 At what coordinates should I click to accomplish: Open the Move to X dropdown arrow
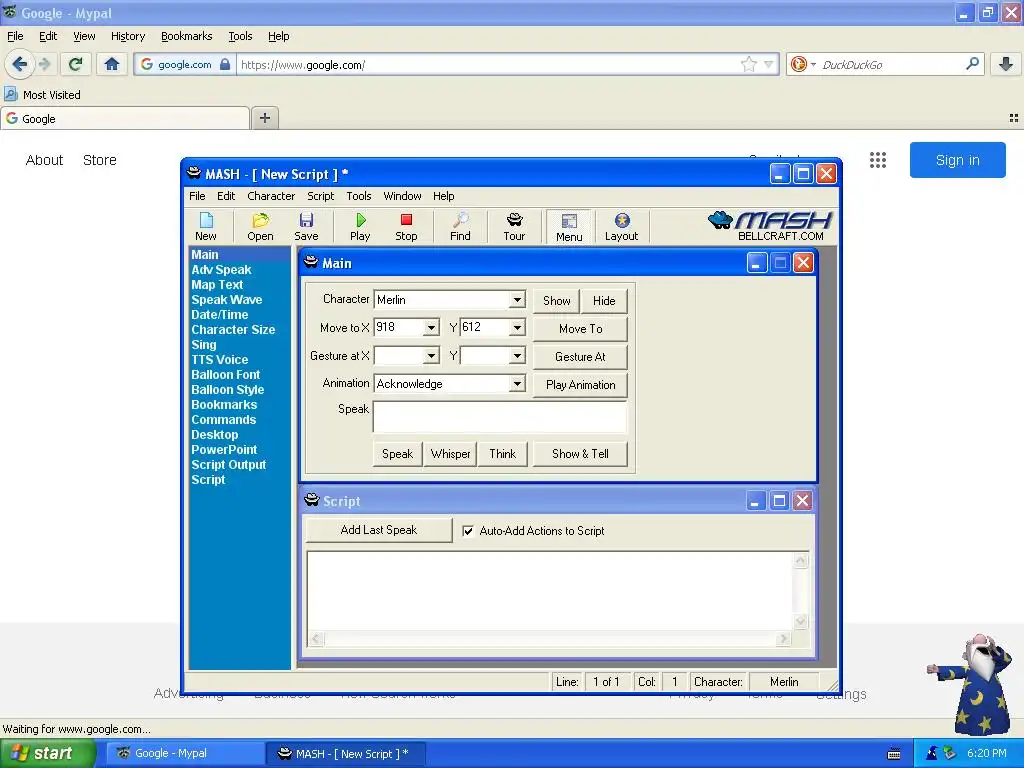coord(431,328)
